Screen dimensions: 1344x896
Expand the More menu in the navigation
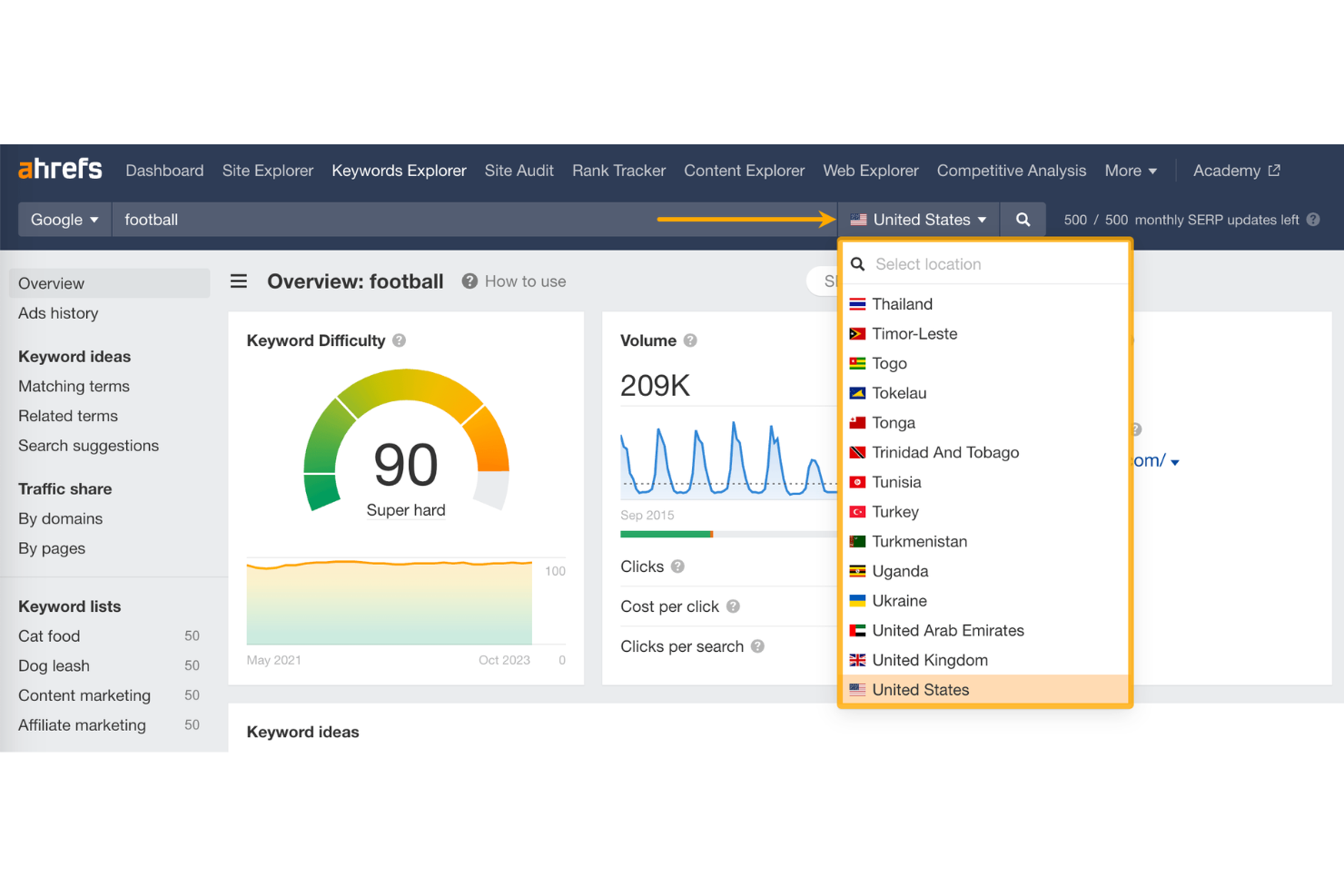(x=1131, y=171)
